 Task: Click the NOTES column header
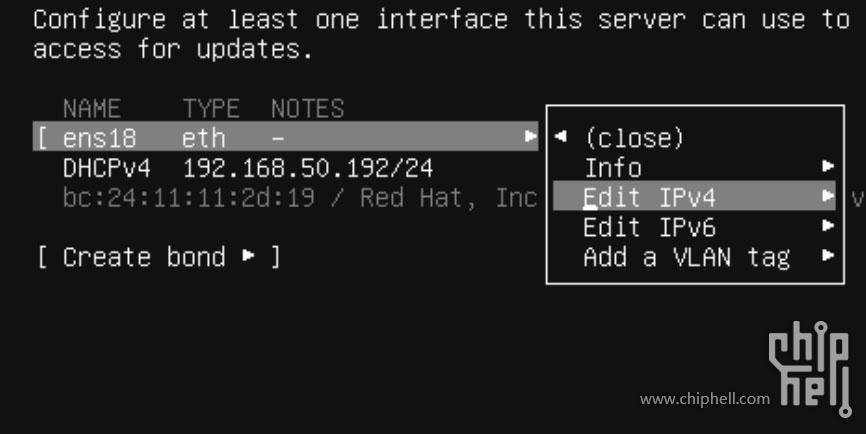point(308,108)
